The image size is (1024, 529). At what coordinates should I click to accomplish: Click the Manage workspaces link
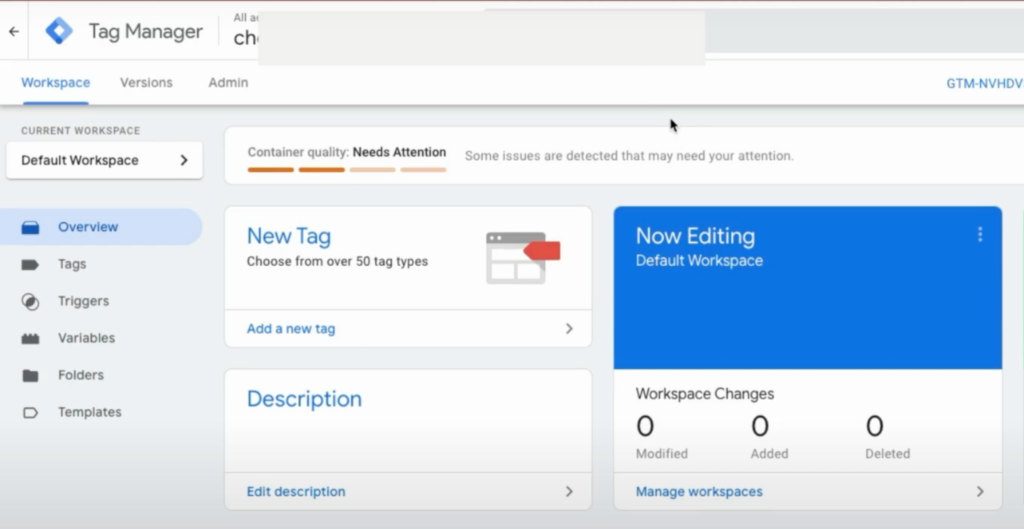699,491
